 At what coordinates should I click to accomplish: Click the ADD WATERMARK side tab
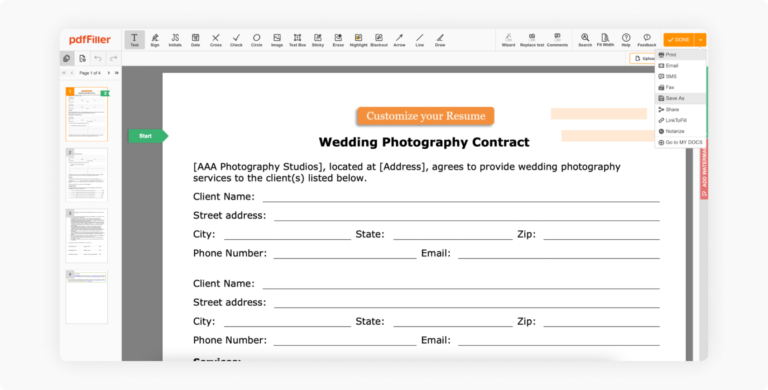coord(704,169)
